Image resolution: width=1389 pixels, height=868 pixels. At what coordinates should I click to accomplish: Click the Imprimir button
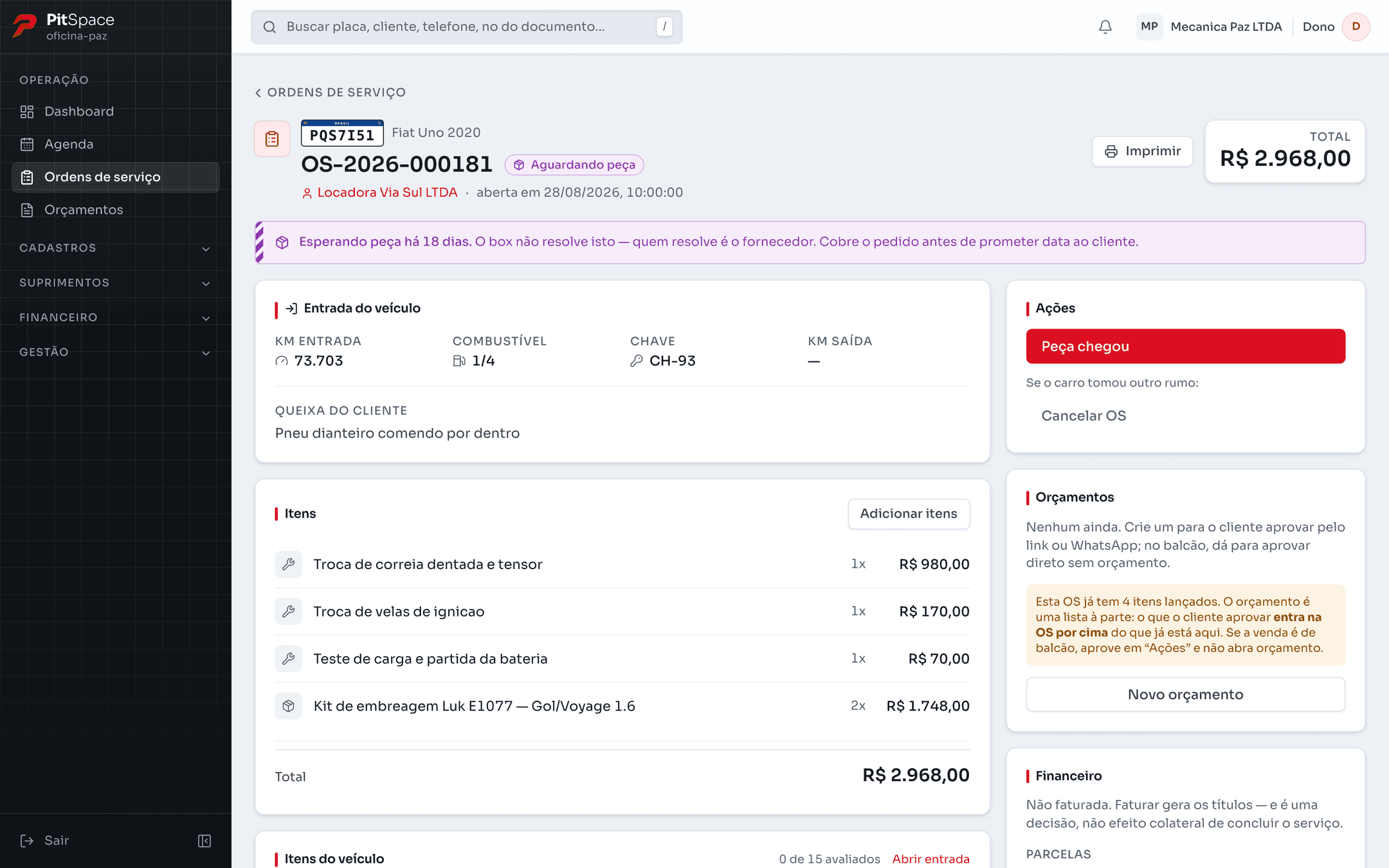pyautogui.click(x=1143, y=152)
